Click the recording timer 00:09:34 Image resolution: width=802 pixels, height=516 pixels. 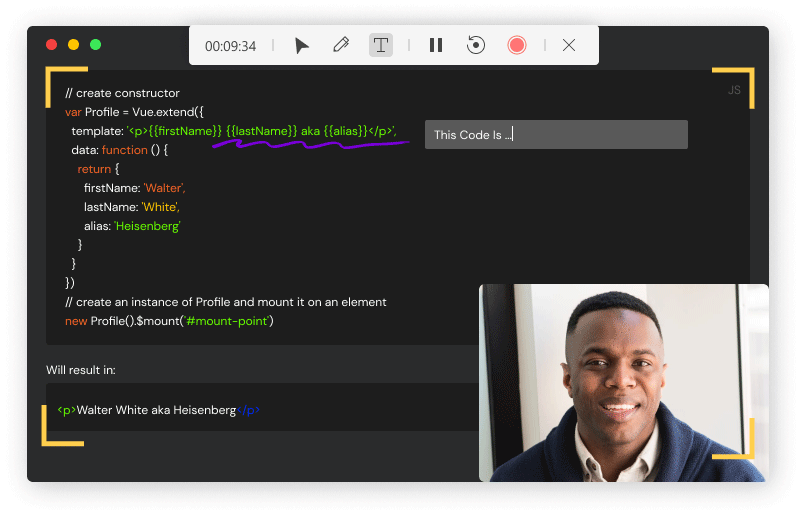230,46
